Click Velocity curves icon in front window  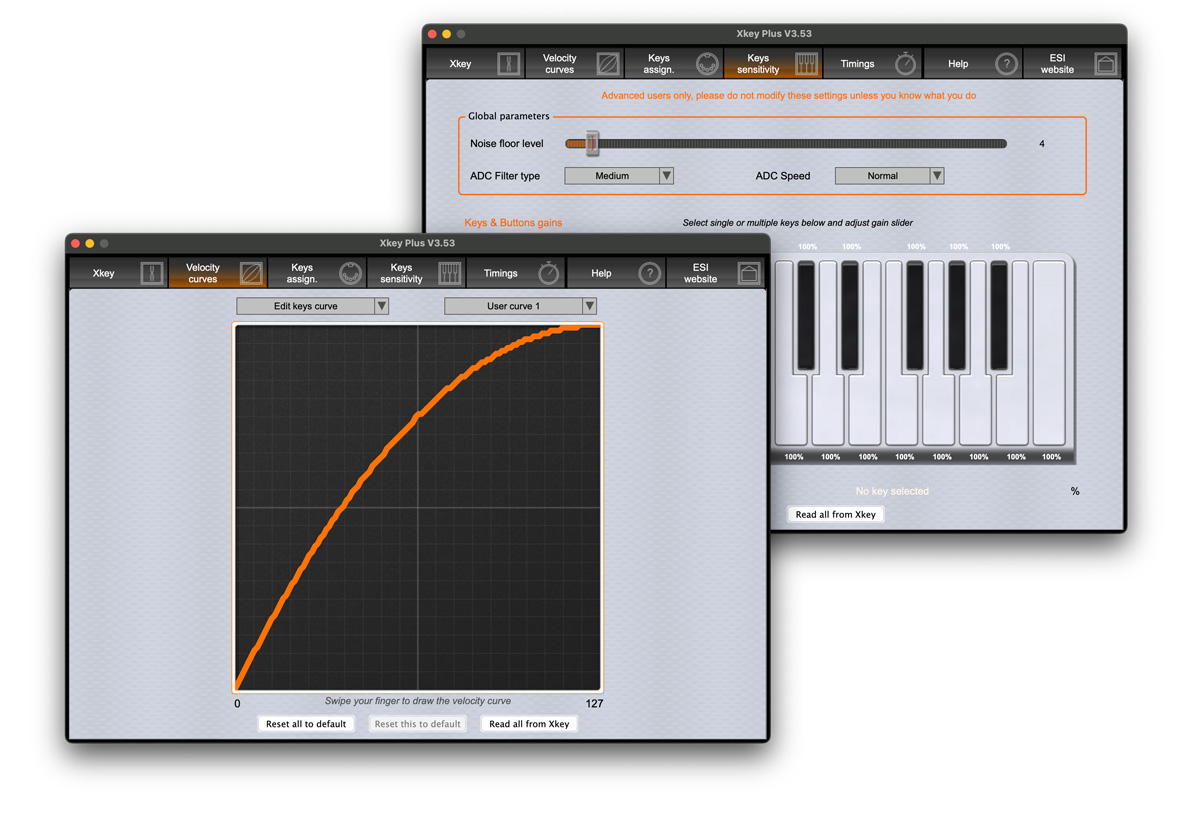point(251,273)
